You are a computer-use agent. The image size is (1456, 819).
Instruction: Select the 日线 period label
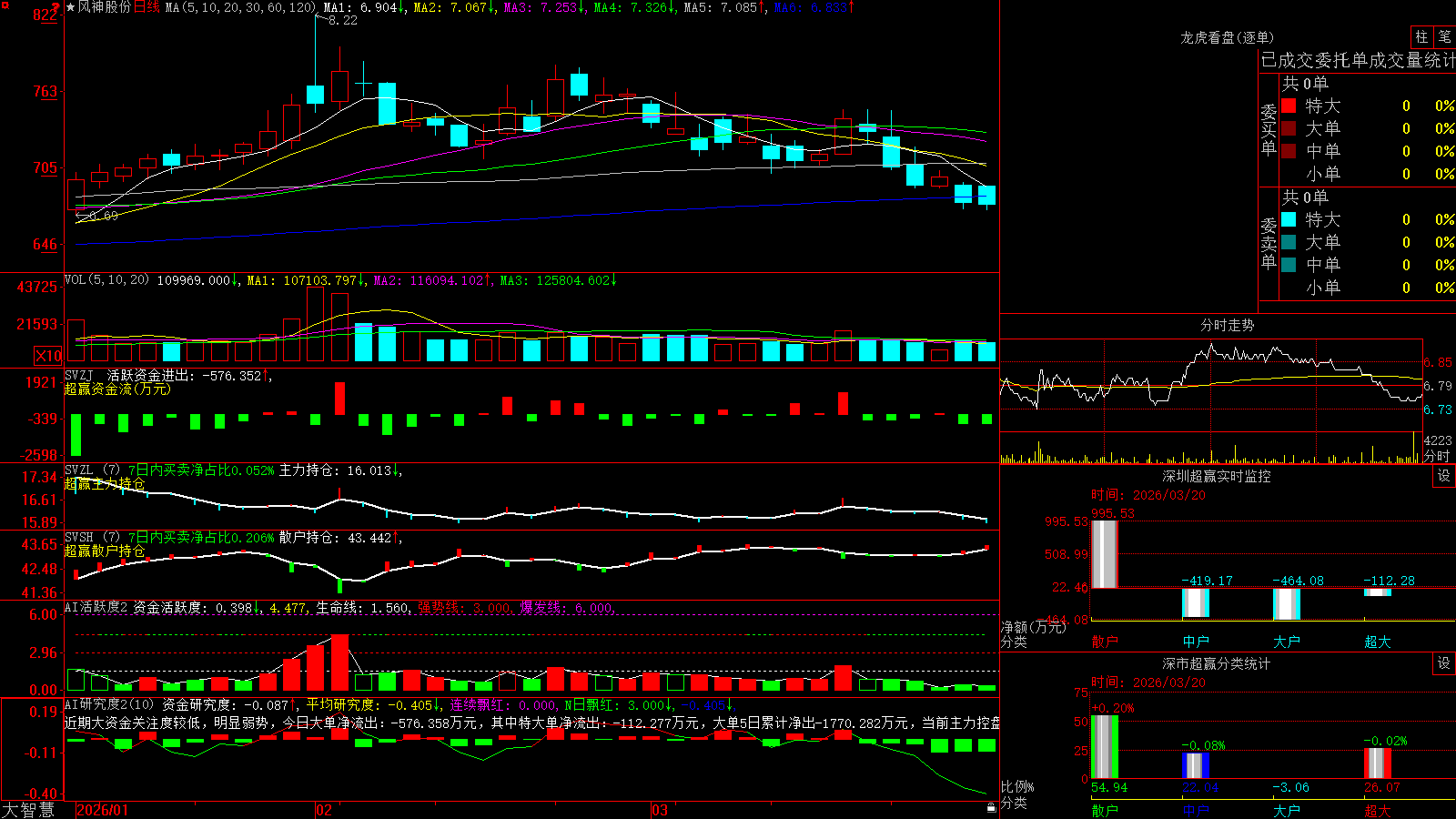pyautogui.click(x=147, y=7)
